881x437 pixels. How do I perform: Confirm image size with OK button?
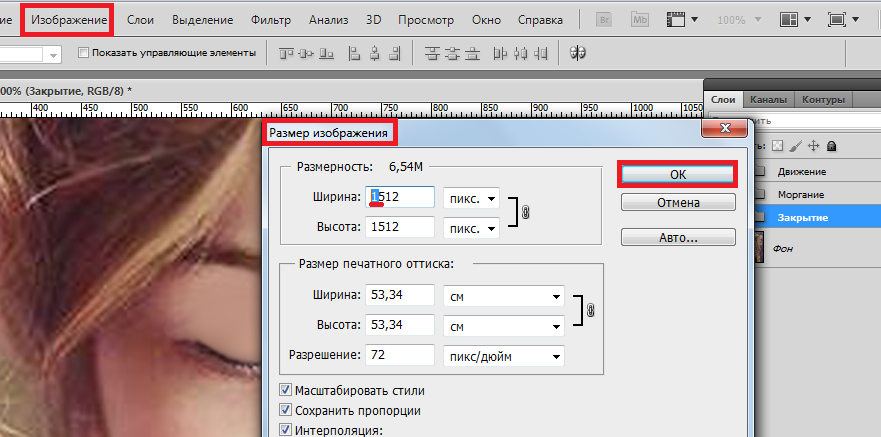point(678,175)
